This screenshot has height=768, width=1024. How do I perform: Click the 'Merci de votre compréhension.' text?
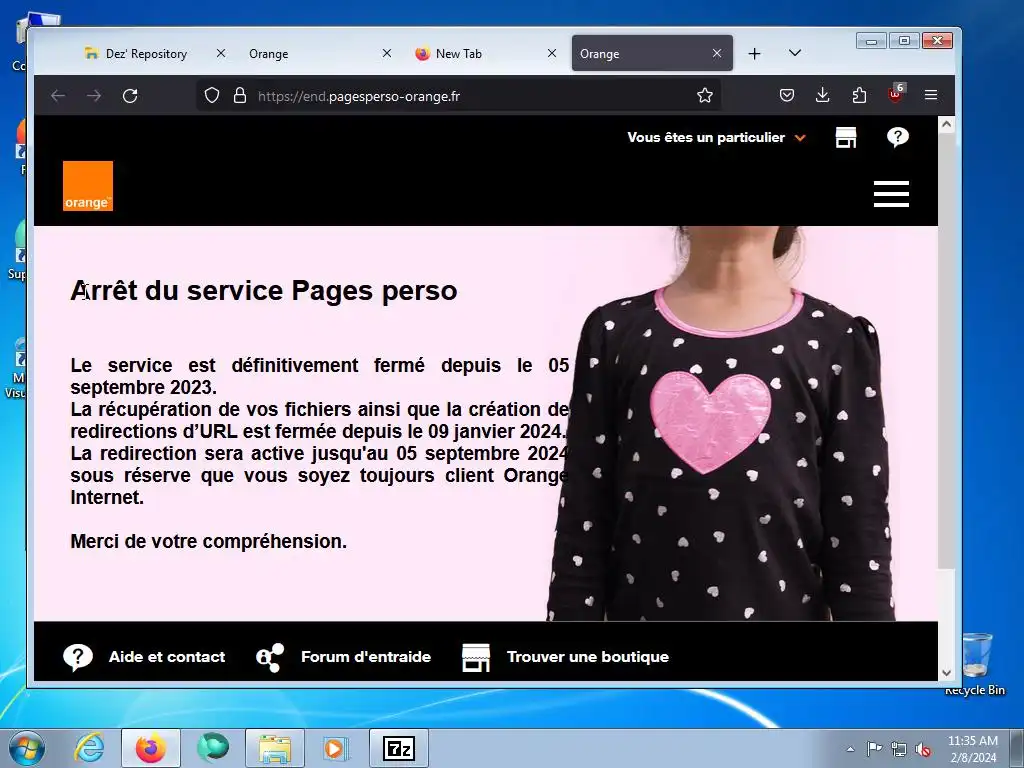coord(208,541)
